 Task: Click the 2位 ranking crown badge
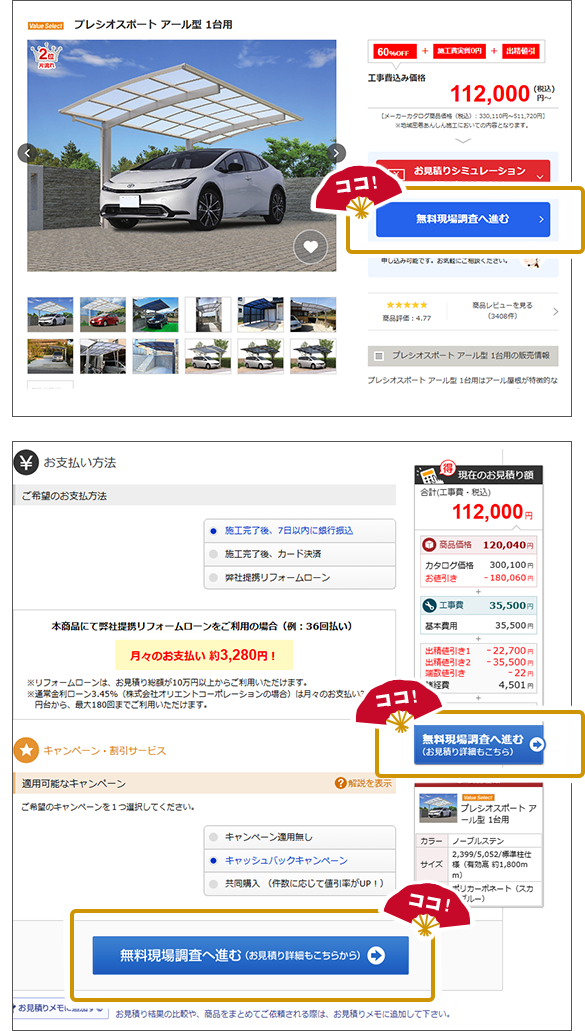[x=47, y=57]
